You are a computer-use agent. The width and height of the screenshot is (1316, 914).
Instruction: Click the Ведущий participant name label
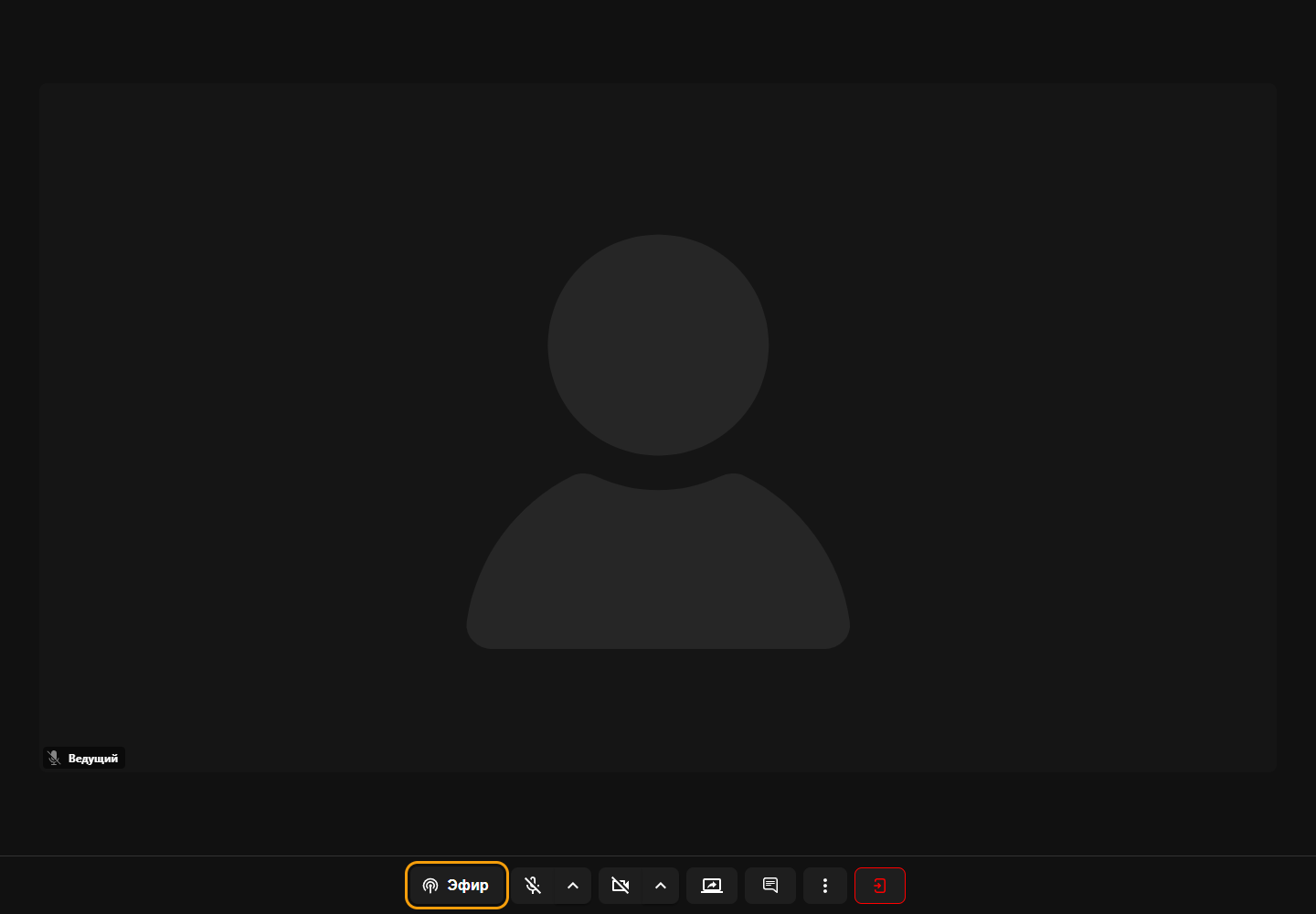tap(93, 759)
